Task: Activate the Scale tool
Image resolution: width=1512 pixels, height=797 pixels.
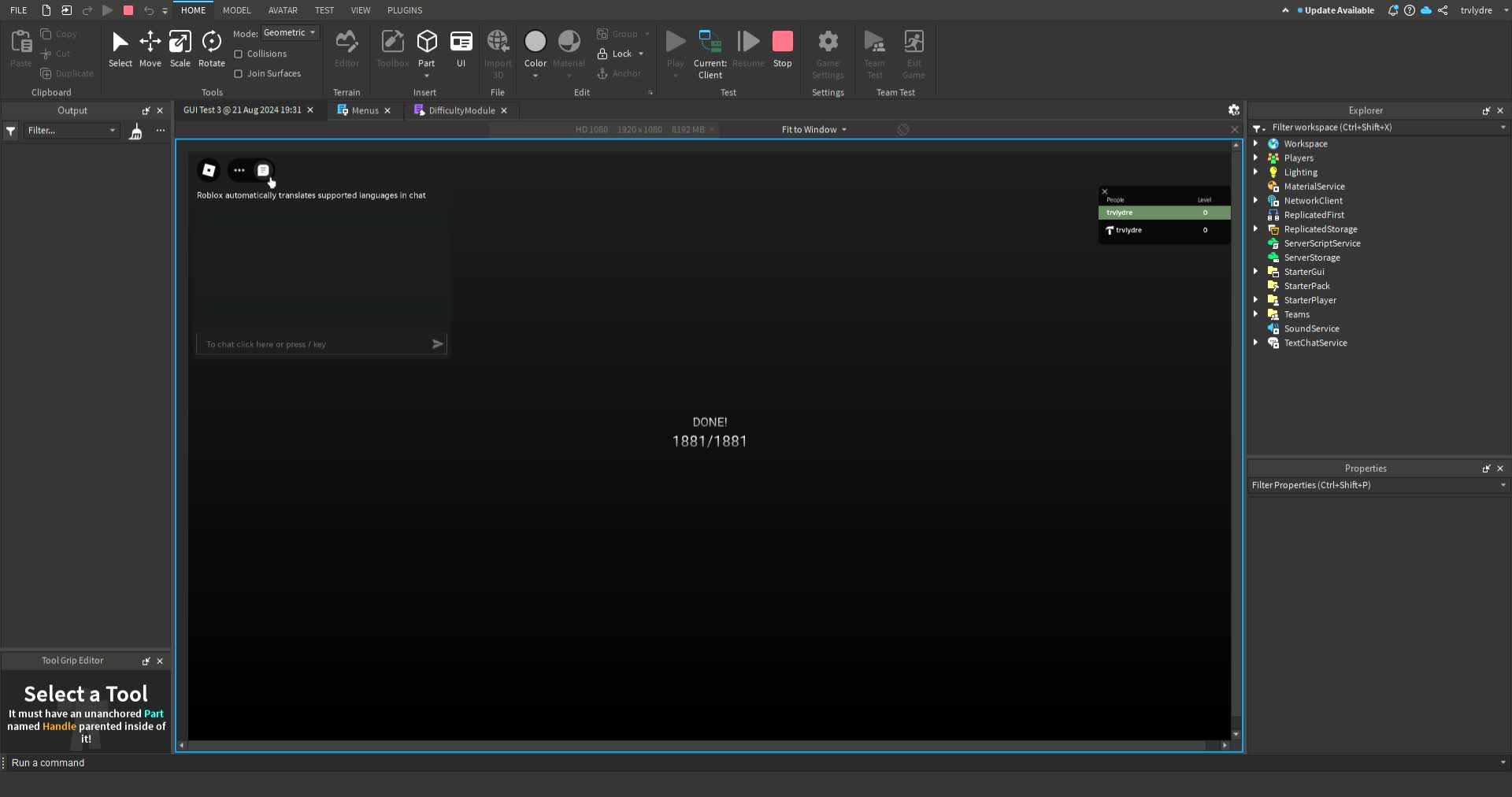Action: [180, 49]
